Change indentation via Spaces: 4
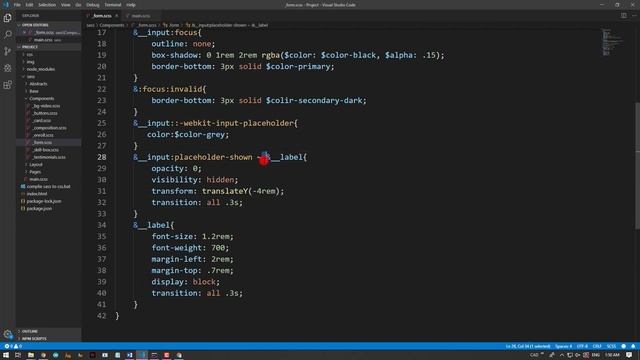 (563, 346)
